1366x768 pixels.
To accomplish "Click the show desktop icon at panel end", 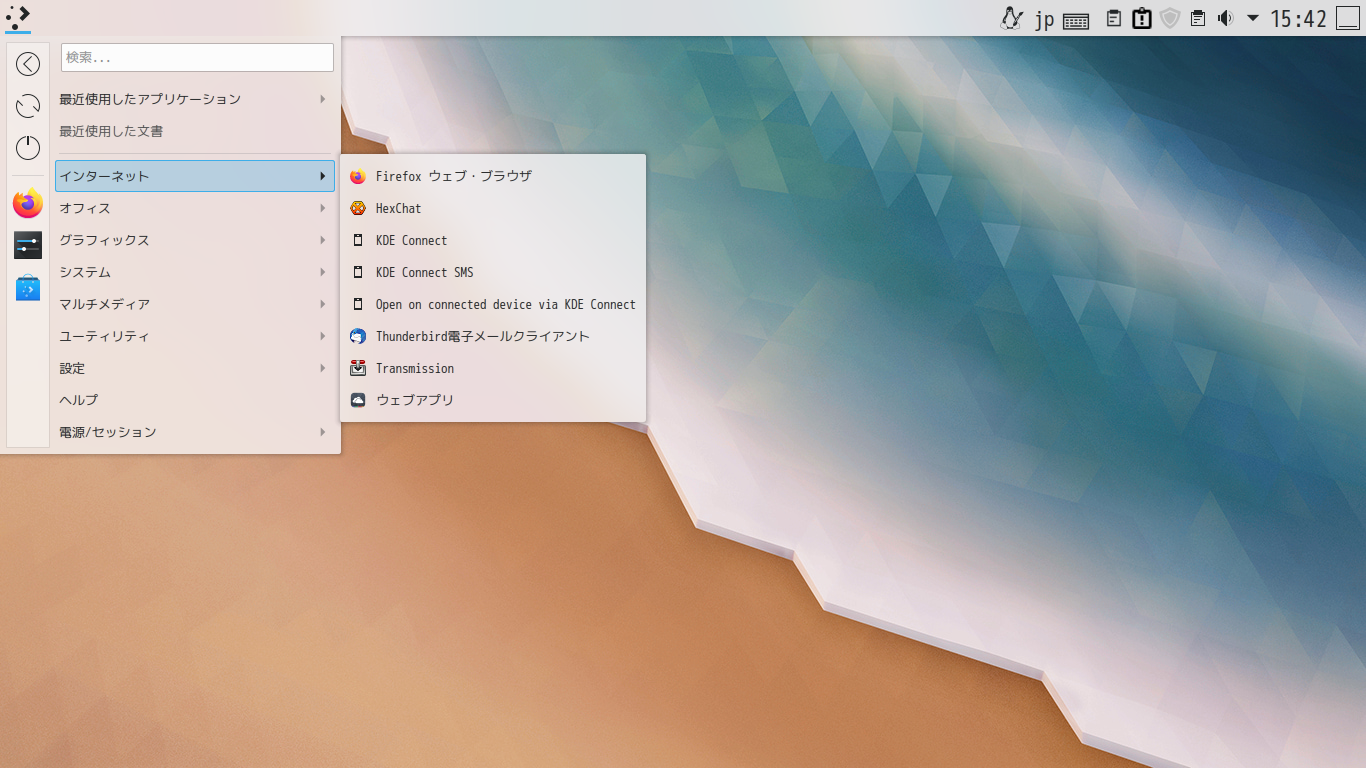I will [1347, 18].
